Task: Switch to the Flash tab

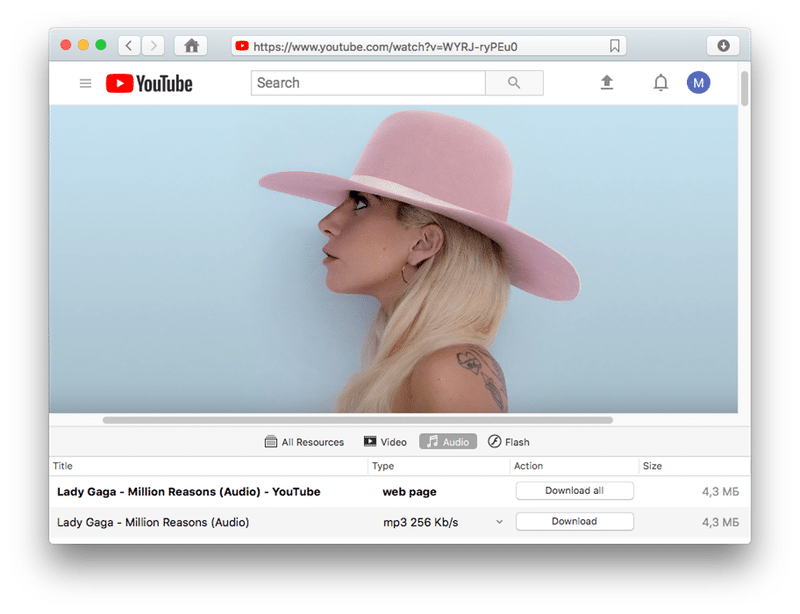Action: [x=509, y=441]
